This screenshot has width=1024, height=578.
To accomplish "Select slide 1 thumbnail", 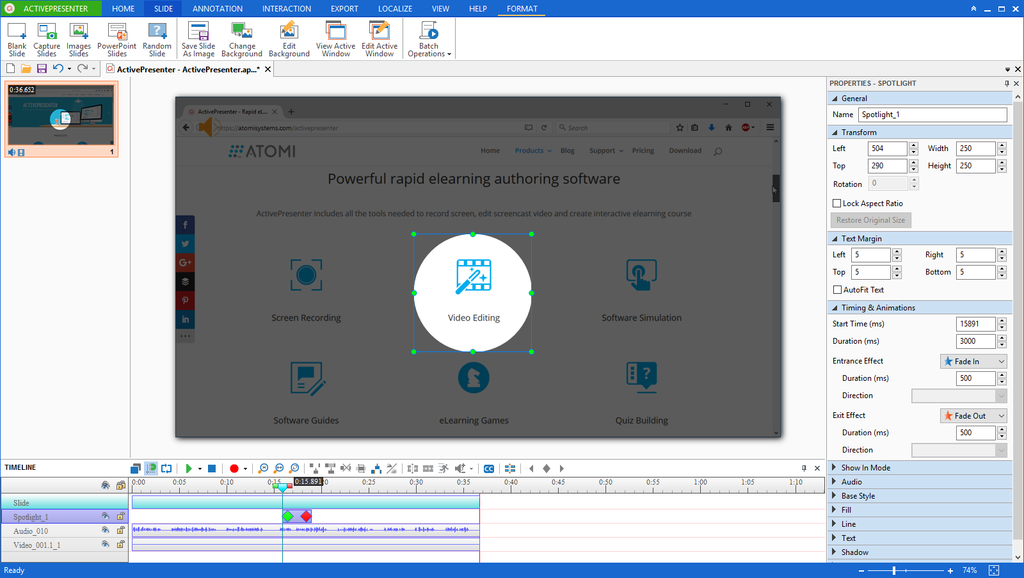I will [x=61, y=119].
